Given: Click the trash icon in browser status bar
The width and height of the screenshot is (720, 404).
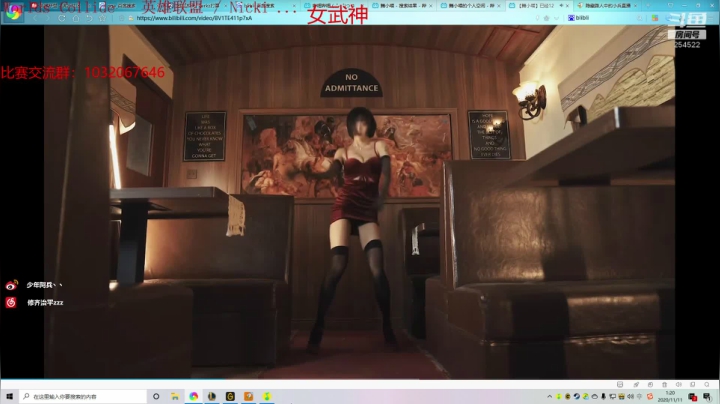Looking at the screenshot, I should pos(664,384).
